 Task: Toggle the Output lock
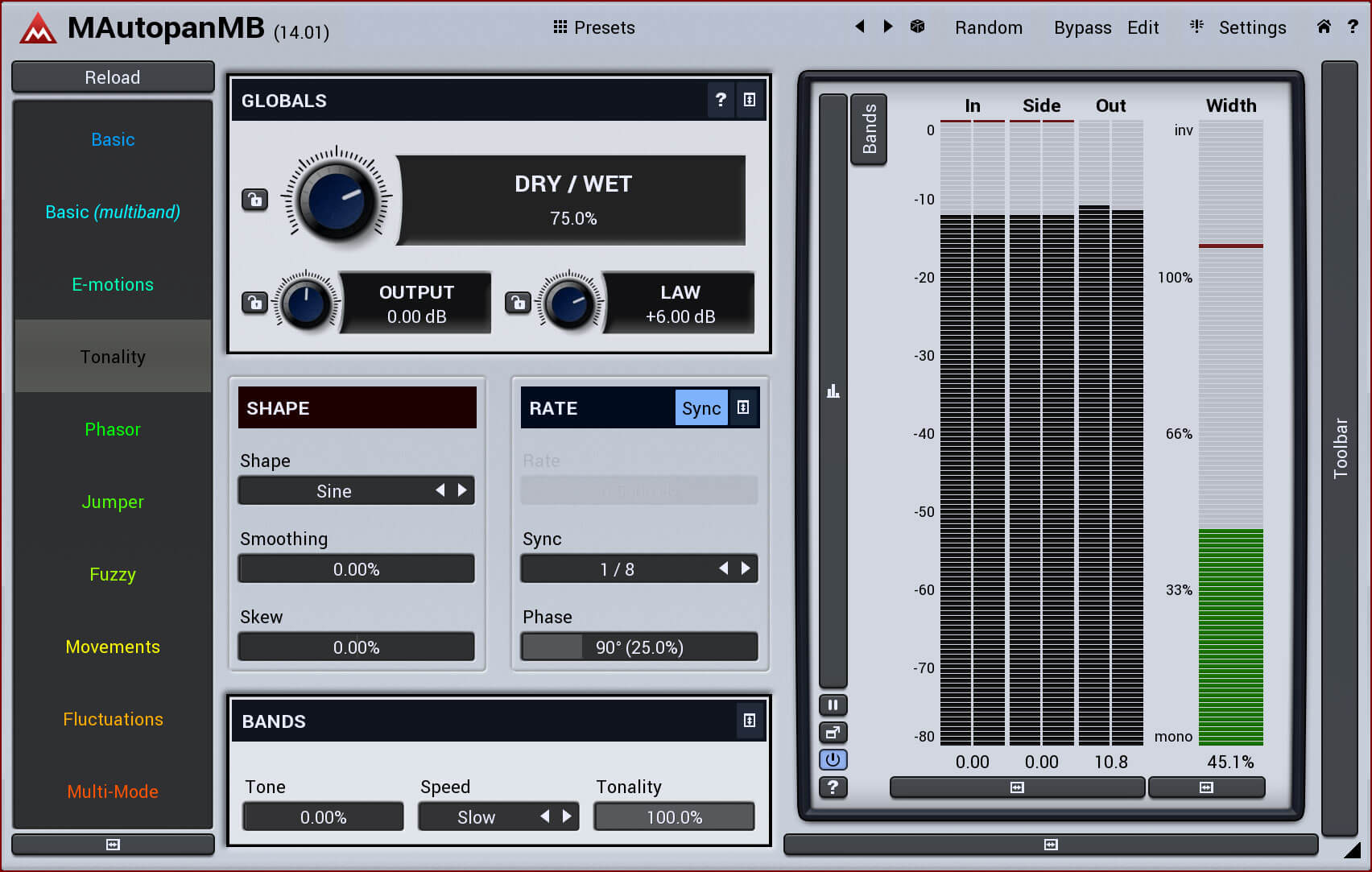(x=255, y=303)
